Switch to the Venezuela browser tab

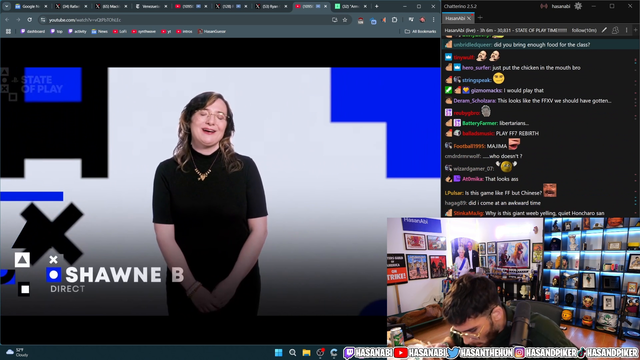pyautogui.click(x=151, y=7)
